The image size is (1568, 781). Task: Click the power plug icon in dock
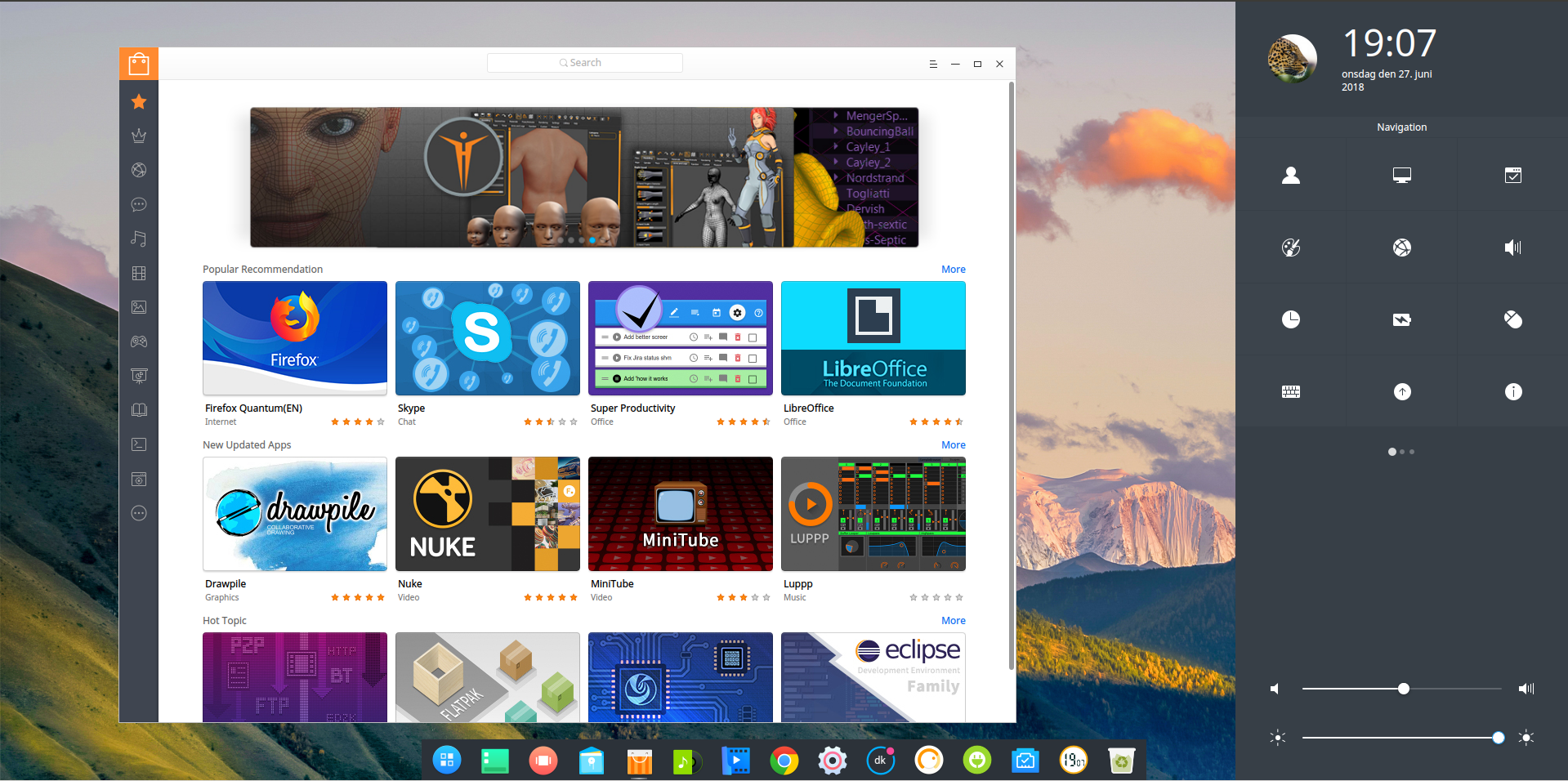coord(977,761)
